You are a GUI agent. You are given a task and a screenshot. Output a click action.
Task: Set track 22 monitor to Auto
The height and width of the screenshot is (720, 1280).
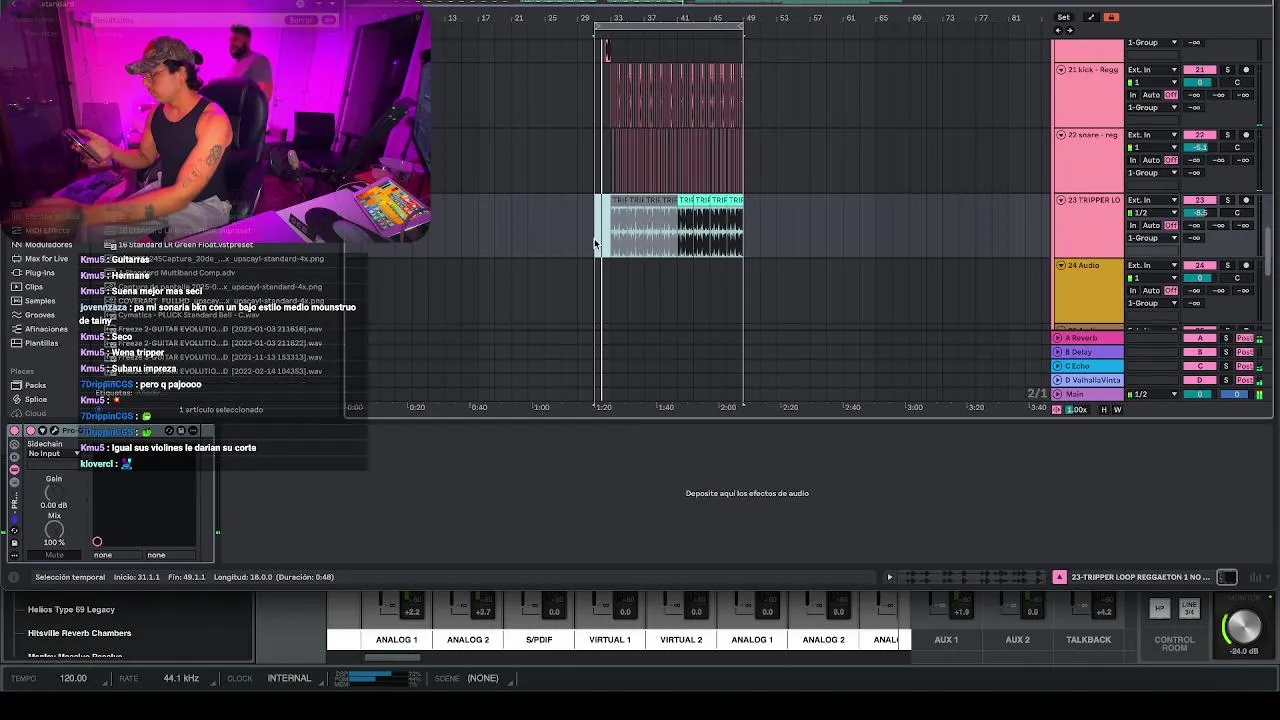click(1151, 160)
